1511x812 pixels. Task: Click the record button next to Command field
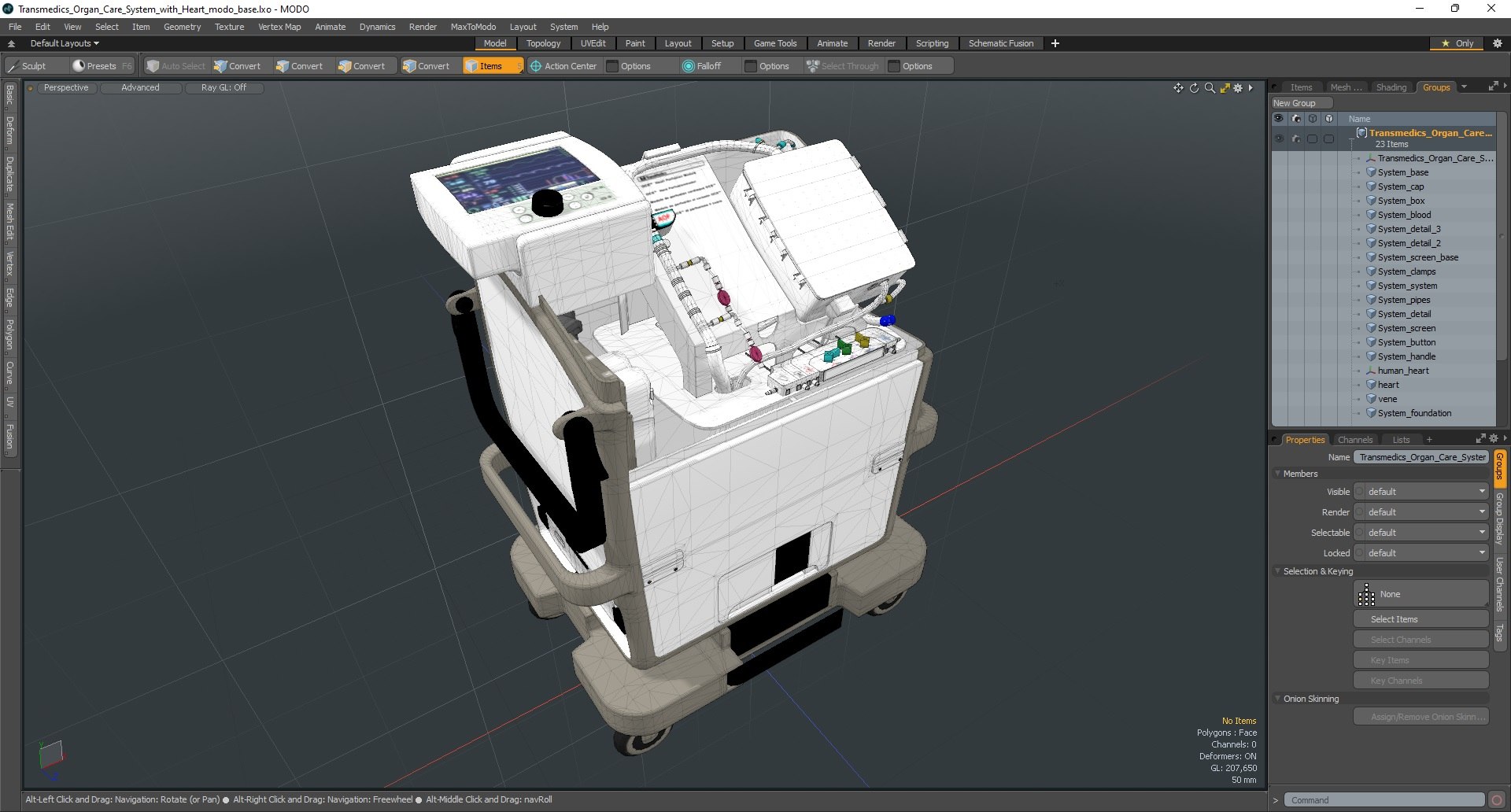pyautogui.click(x=1497, y=800)
